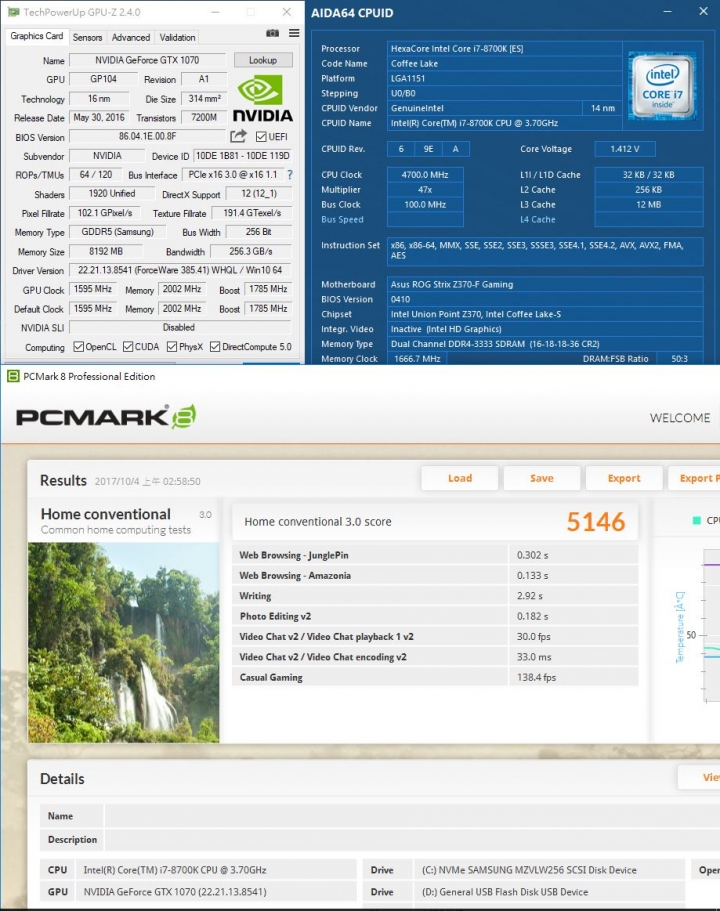Click the View button in Details
The image size is (720, 911).
tap(699, 777)
